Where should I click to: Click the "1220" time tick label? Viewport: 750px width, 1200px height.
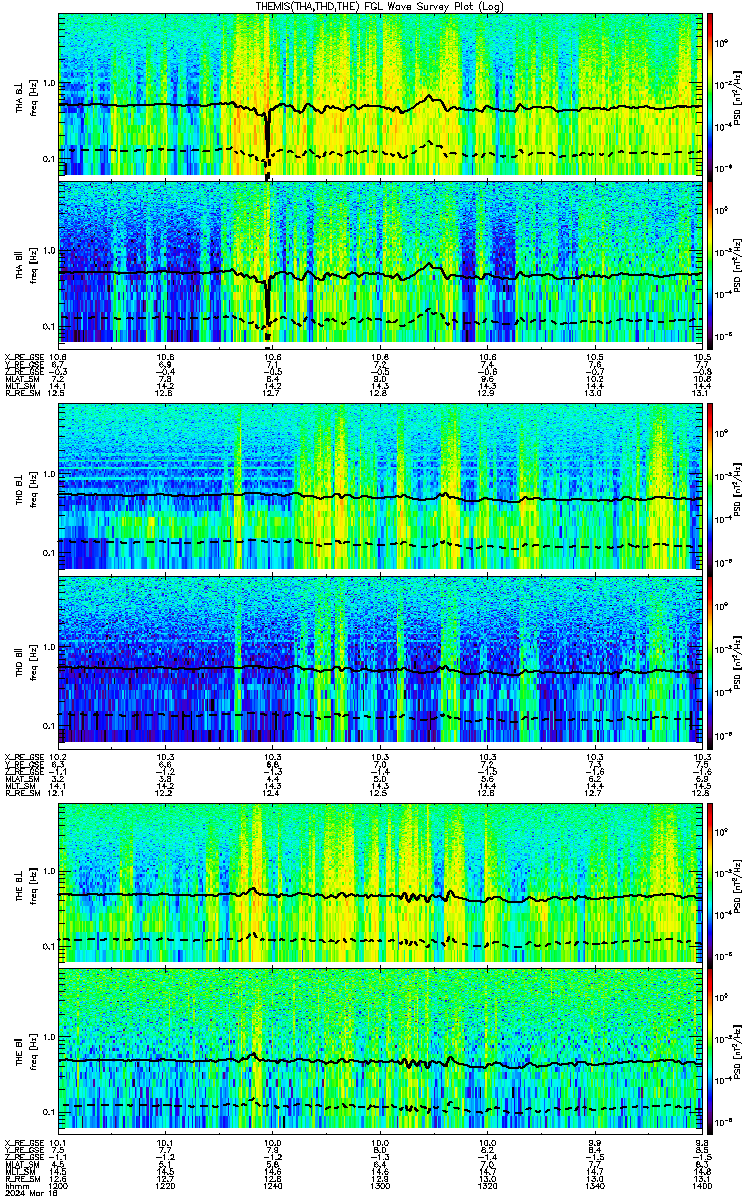[165, 1187]
